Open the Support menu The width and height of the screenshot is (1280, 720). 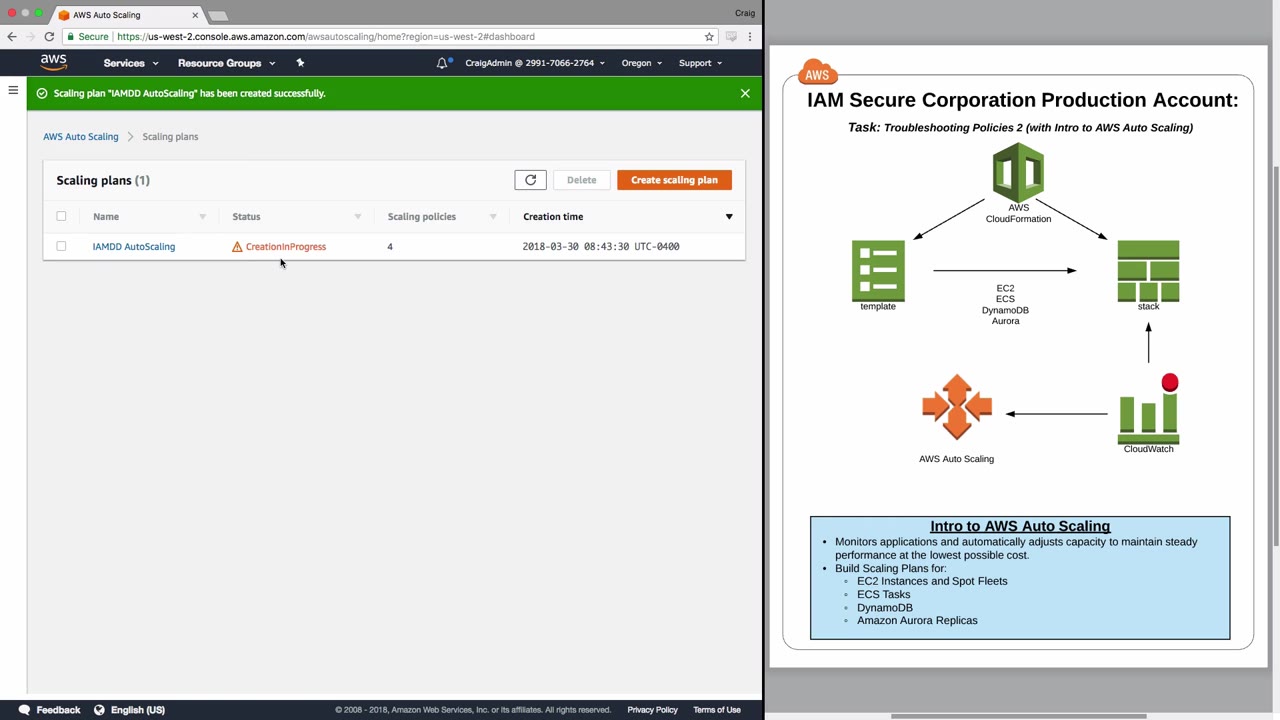tap(700, 63)
